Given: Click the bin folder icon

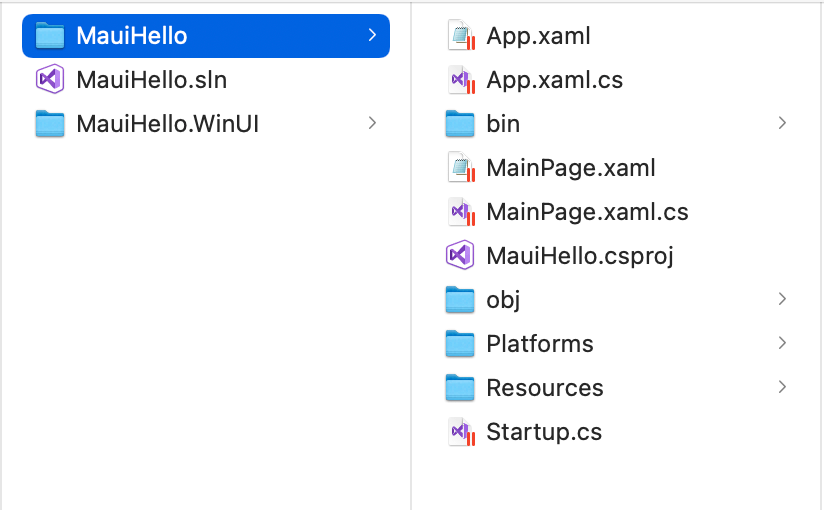Looking at the screenshot, I should (x=460, y=124).
